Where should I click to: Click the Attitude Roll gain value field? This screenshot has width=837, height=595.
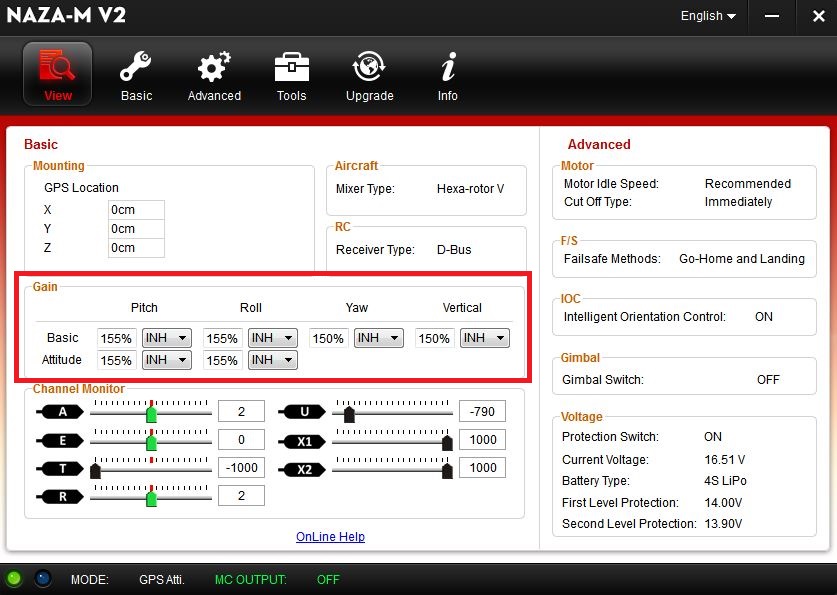pyautogui.click(x=223, y=360)
